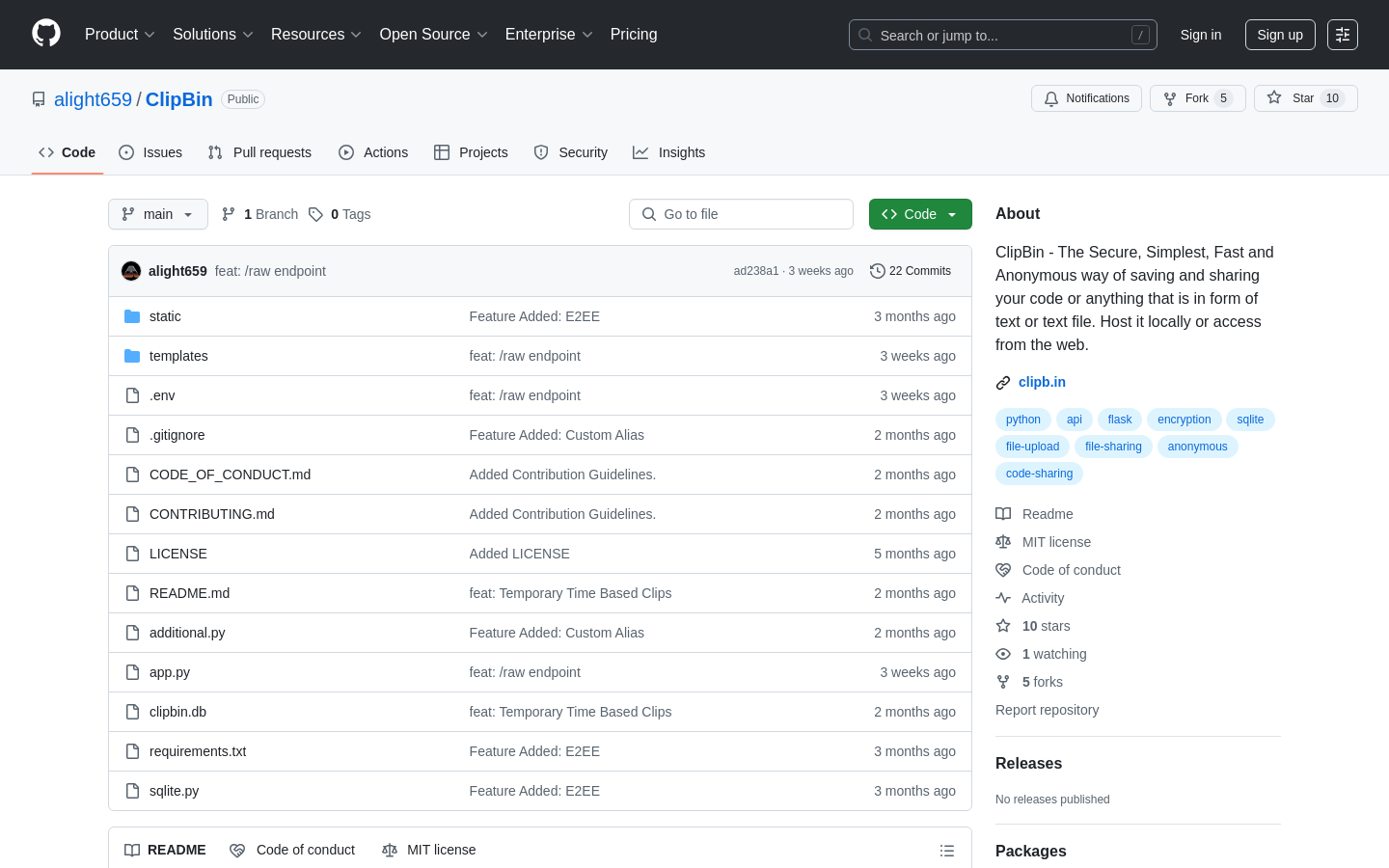1389x868 pixels.
Task: Open the alight659 owner link
Action: 93,99
